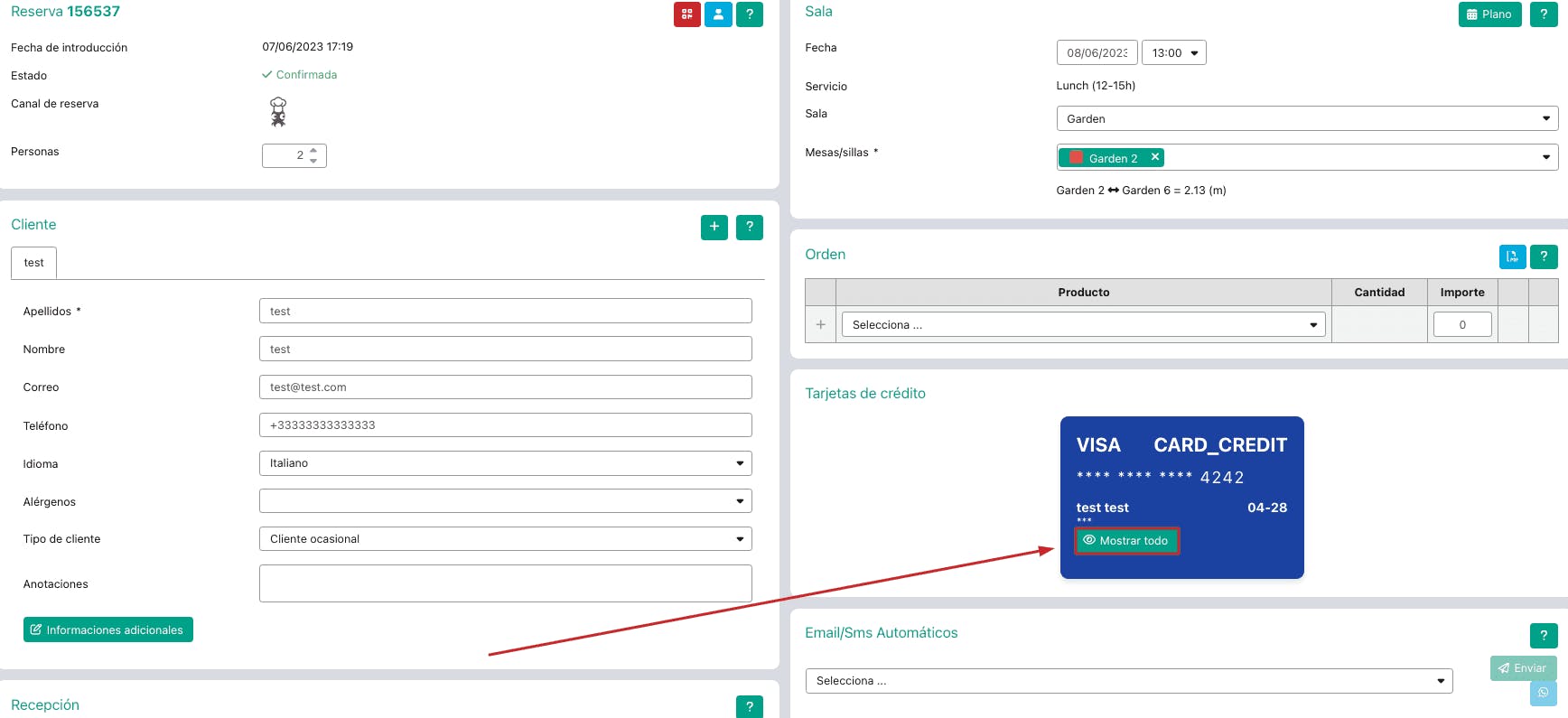Image resolution: width=1568 pixels, height=718 pixels.
Task: Adjust the Personas number stepper
Action: tap(313, 155)
